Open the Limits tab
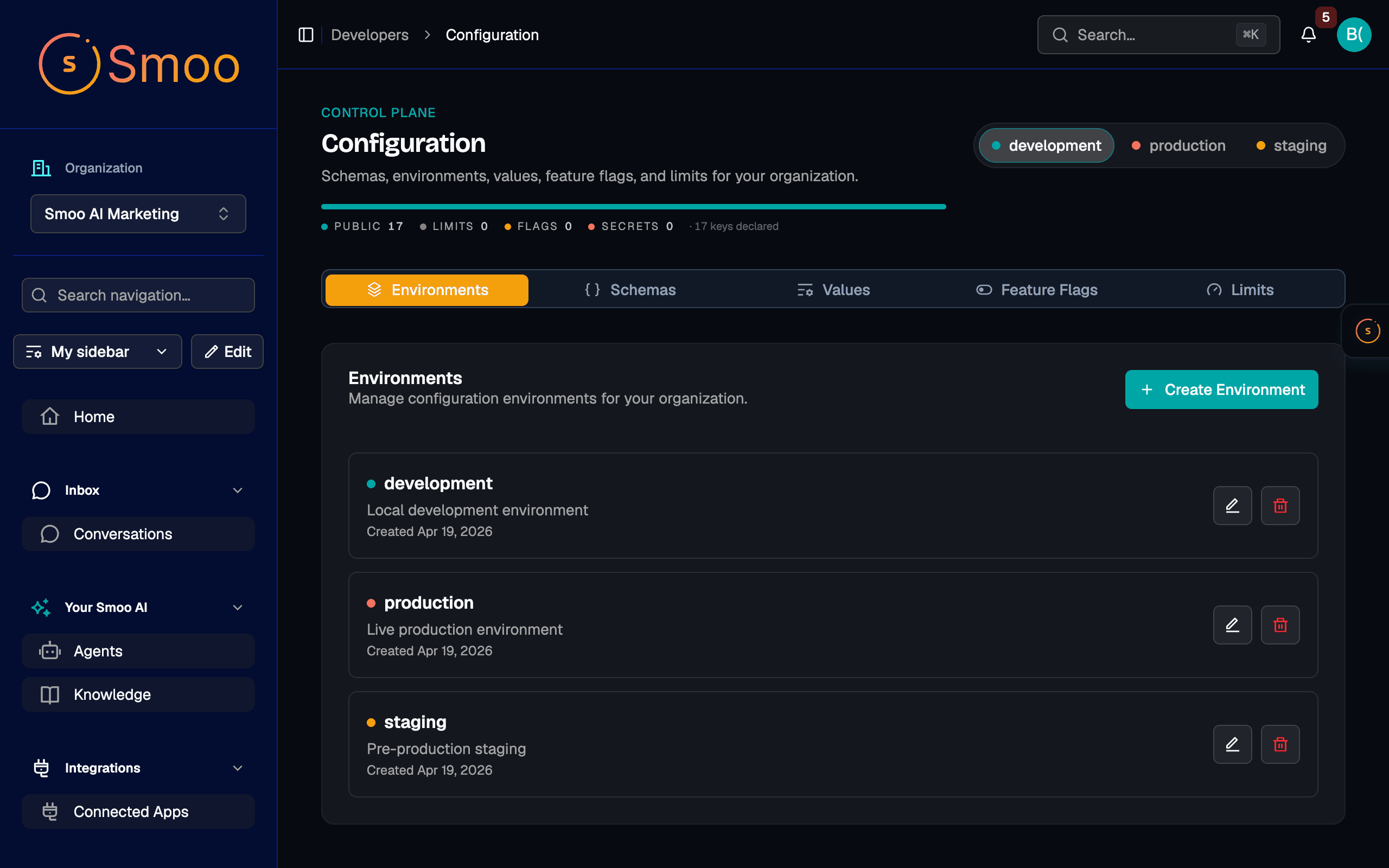 pos(1240,290)
